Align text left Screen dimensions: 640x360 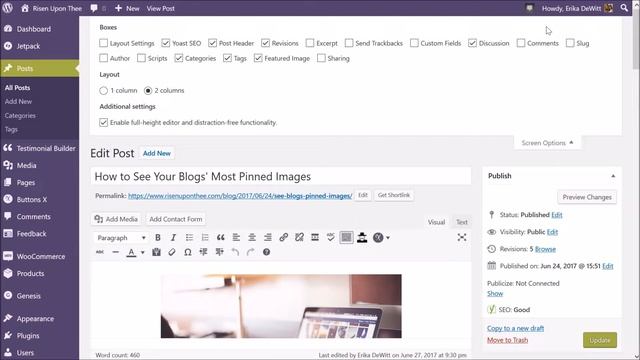coord(236,238)
